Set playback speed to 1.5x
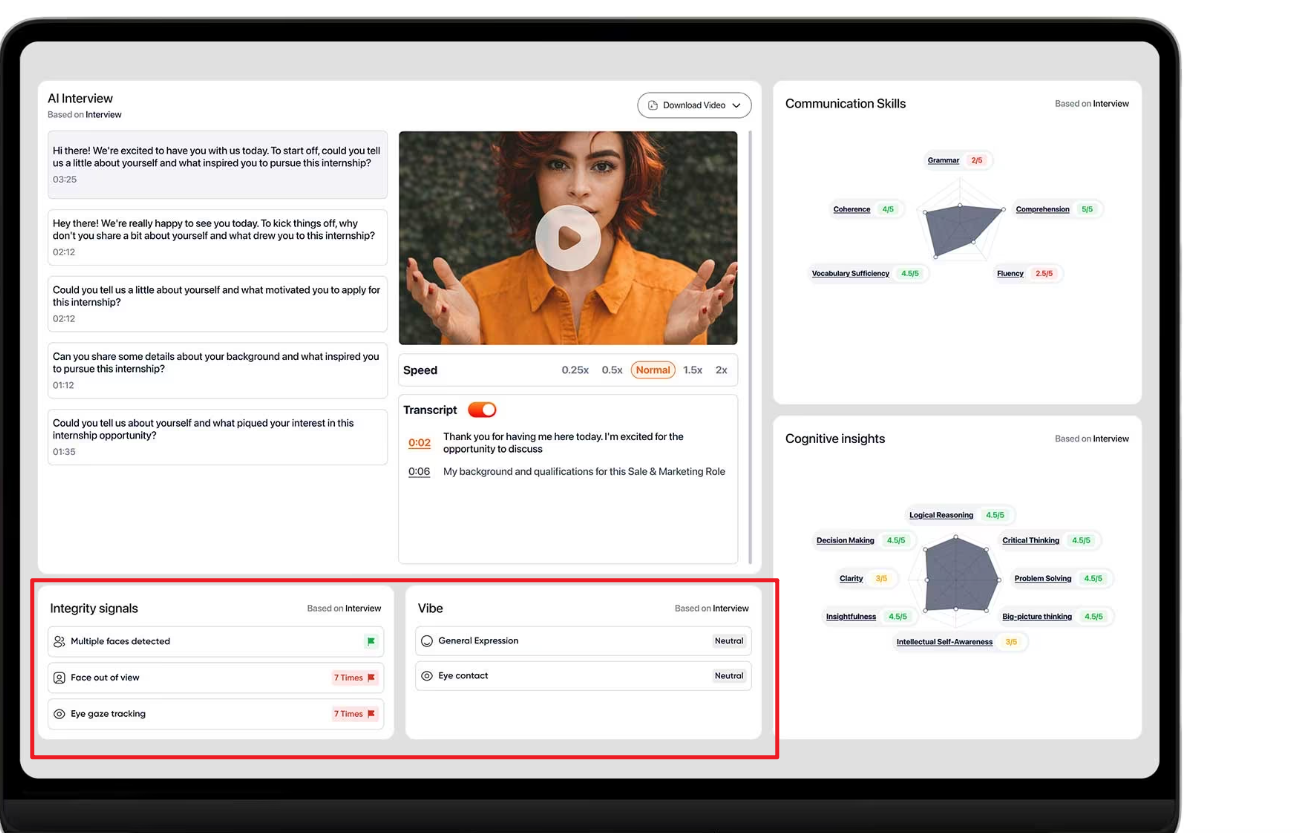 point(692,370)
